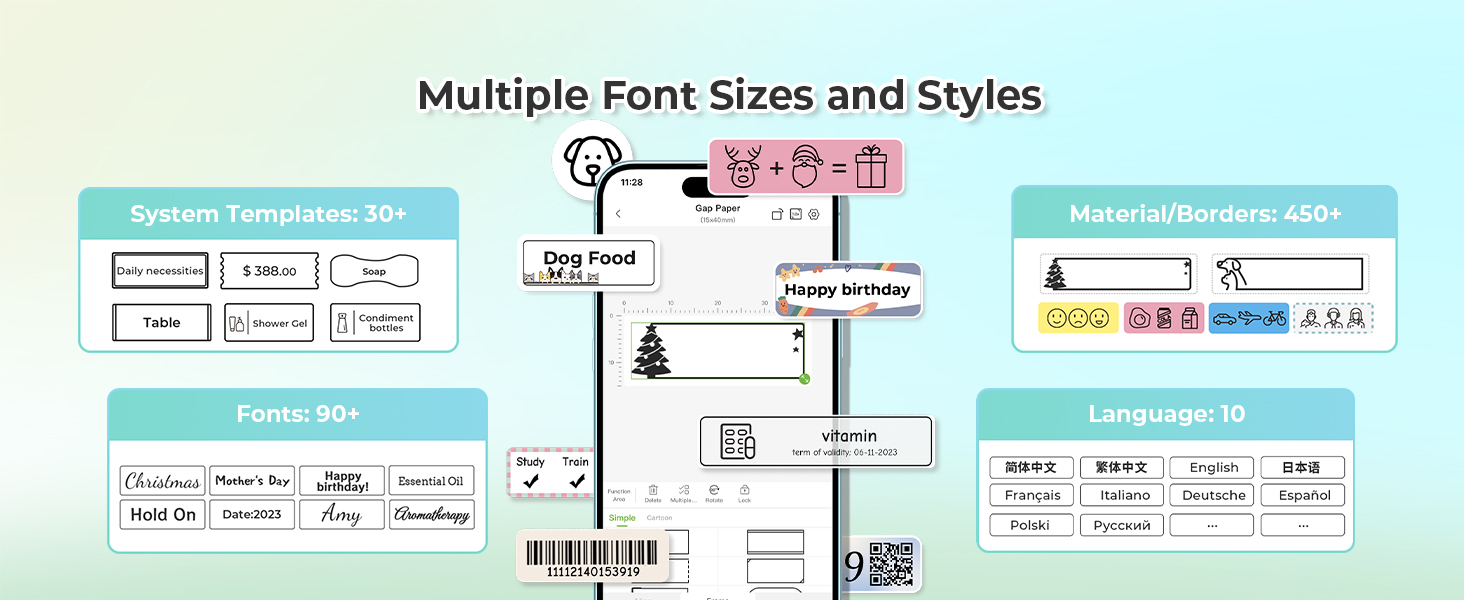Select Polski language
This screenshot has width=1464, height=600.
[x=1032, y=525]
